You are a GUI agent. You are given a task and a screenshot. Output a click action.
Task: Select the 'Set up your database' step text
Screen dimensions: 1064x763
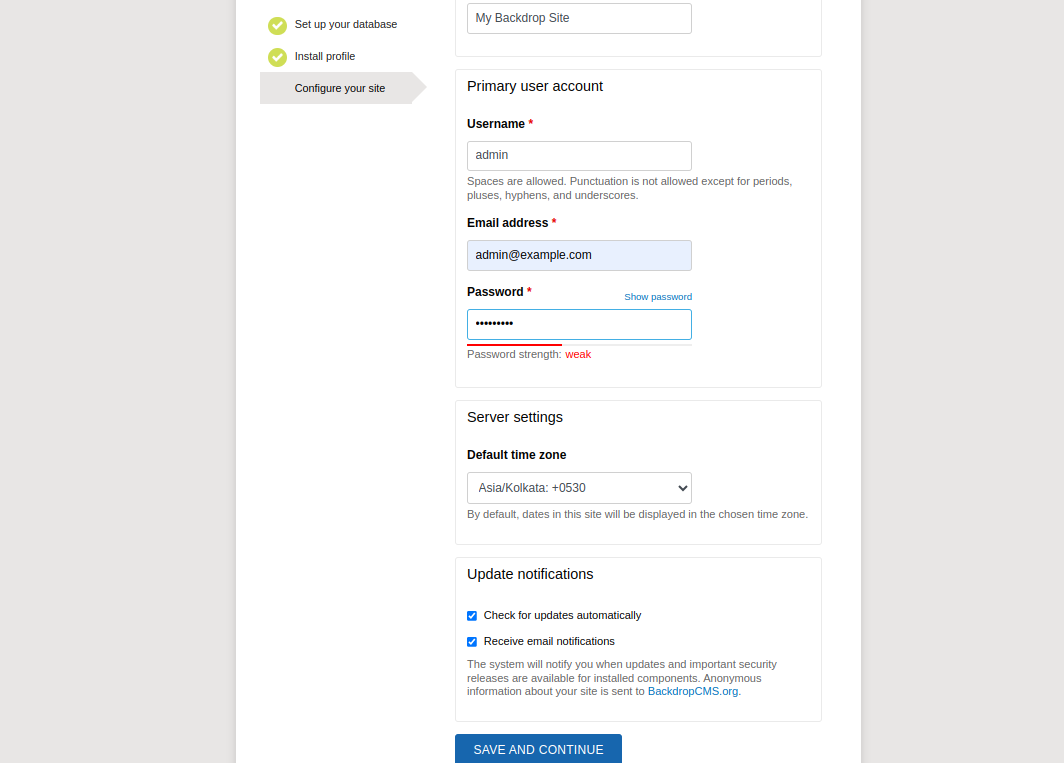(345, 24)
